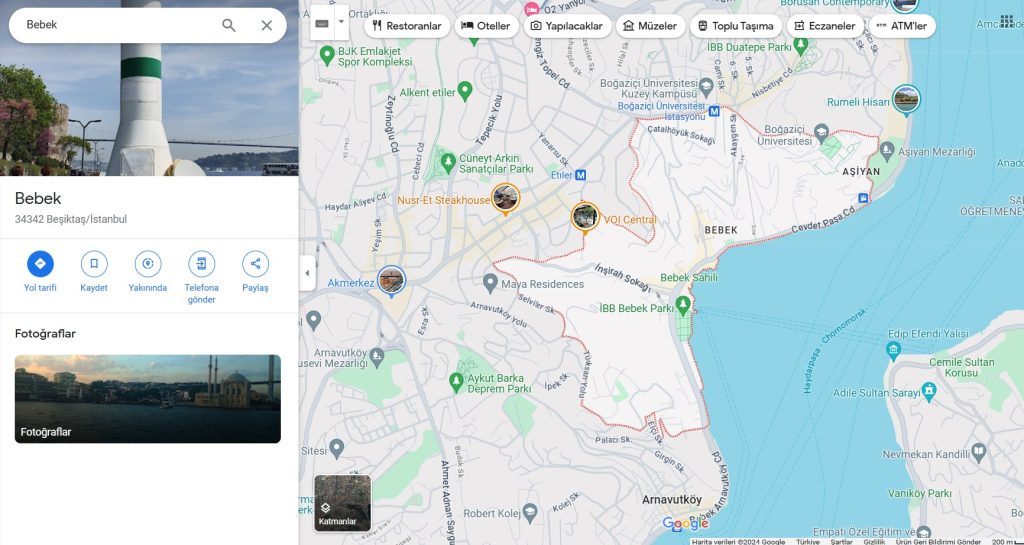Open the Fotoğraflar photo thumbnail
1024x545 pixels.
(x=148, y=399)
